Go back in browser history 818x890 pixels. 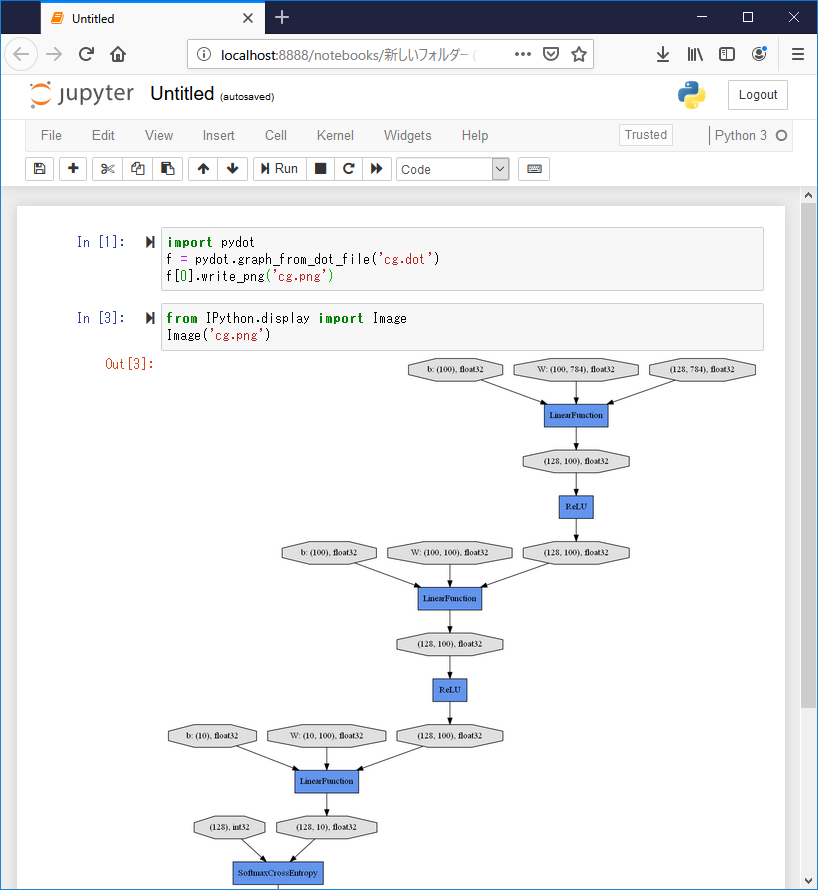coord(21,54)
